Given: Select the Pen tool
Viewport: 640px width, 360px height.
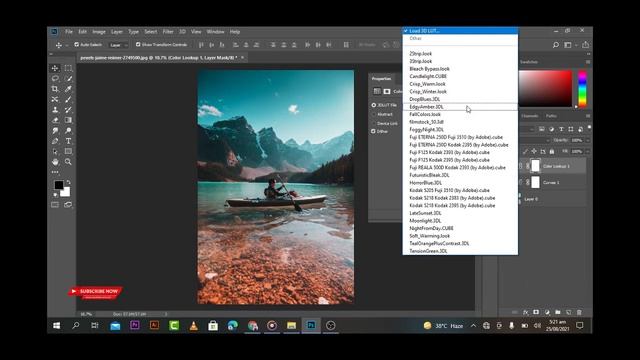Looking at the screenshot, I should point(55,141).
